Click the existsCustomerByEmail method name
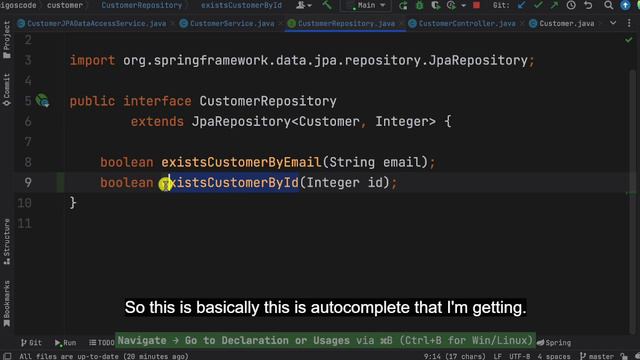The width and height of the screenshot is (640, 360). tap(241, 162)
